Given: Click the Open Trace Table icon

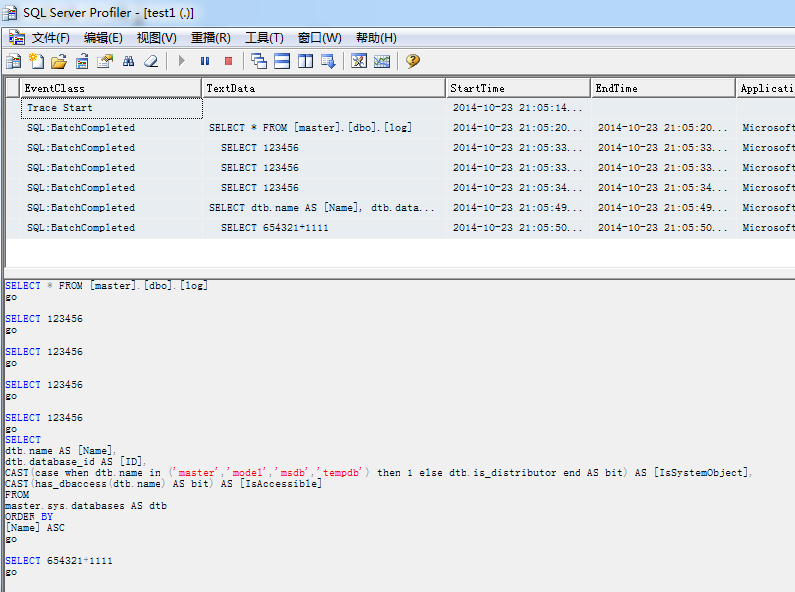Looking at the screenshot, I should pos(82,61).
